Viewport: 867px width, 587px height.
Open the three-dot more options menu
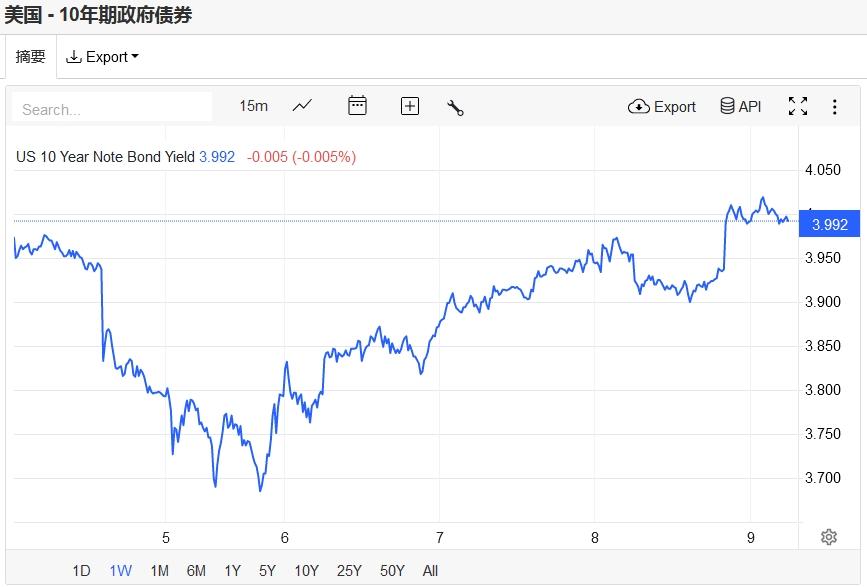(834, 106)
